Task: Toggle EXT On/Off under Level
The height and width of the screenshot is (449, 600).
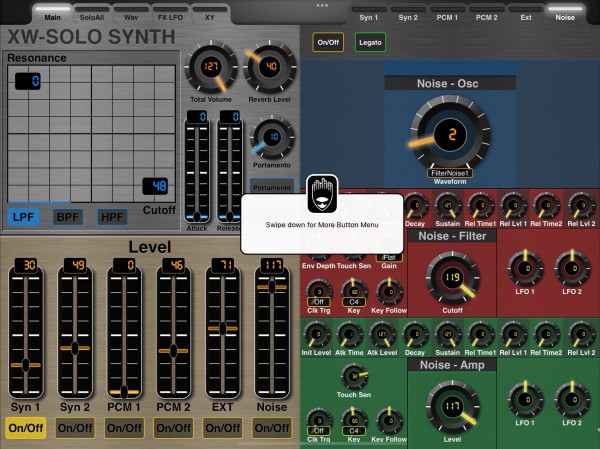Action: click(x=223, y=428)
